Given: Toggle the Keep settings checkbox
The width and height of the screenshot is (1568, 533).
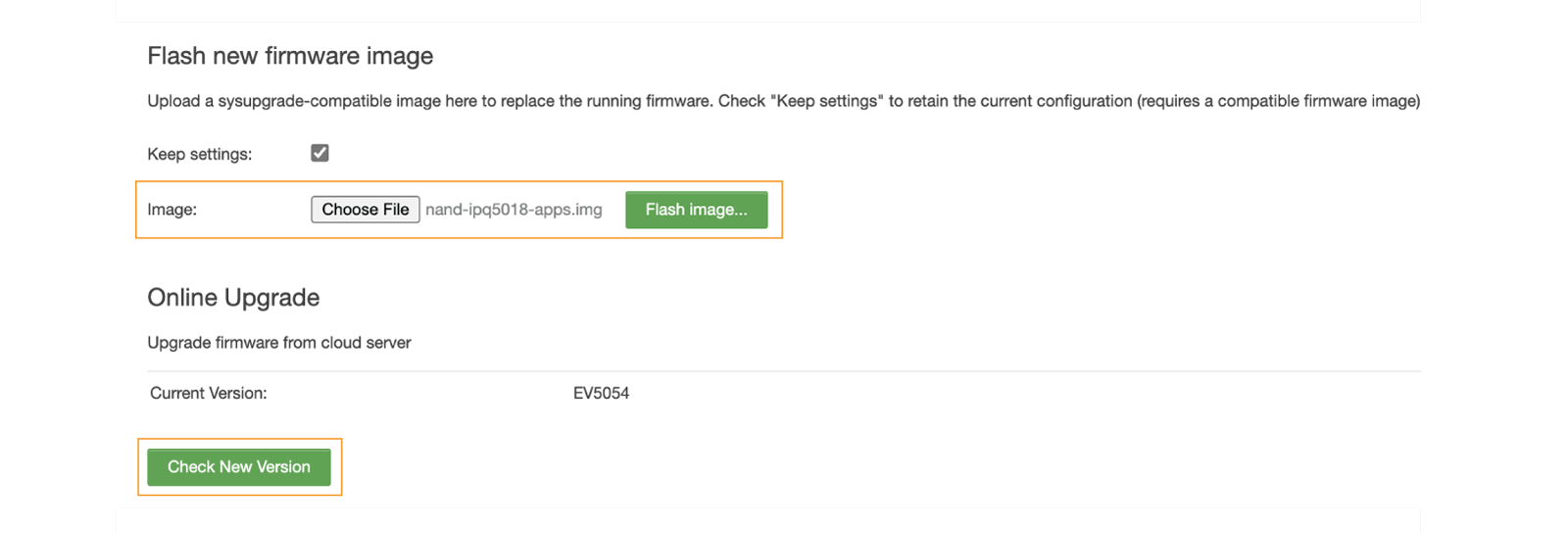Looking at the screenshot, I should [x=319, y=153].
